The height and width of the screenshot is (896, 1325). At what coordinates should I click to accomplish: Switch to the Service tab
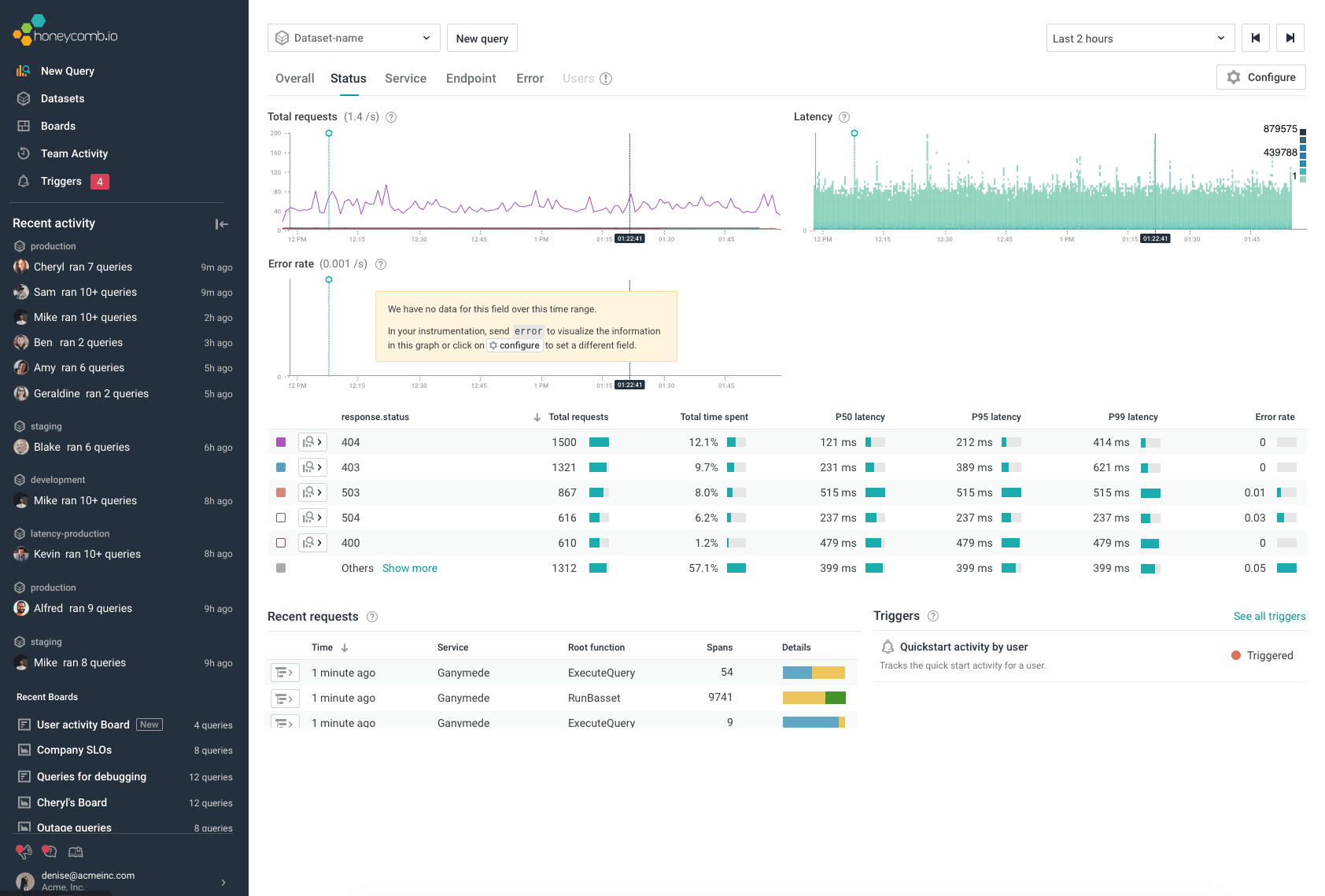point(405,79)
